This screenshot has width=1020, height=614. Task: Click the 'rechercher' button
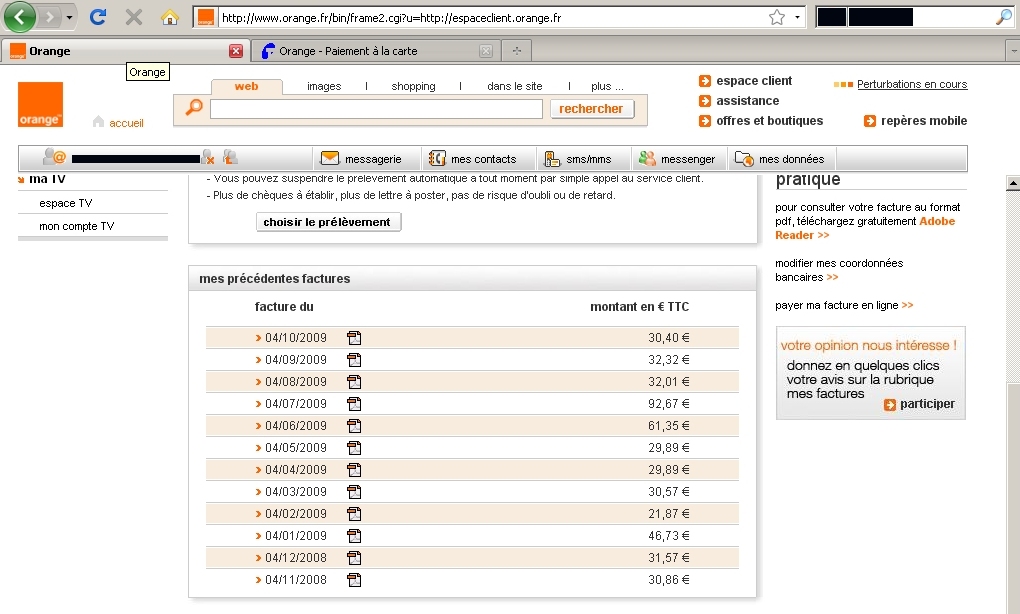point(591,109)
